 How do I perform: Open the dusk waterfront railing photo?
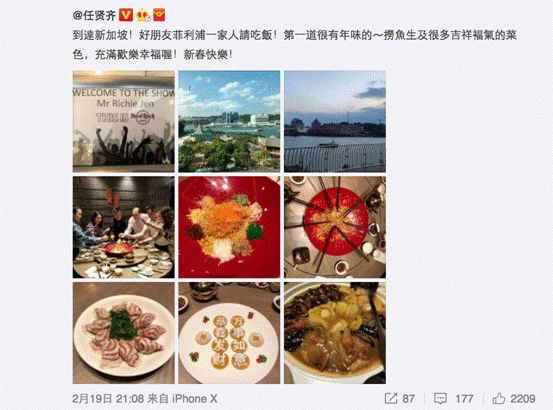click(x=335, y=121)
